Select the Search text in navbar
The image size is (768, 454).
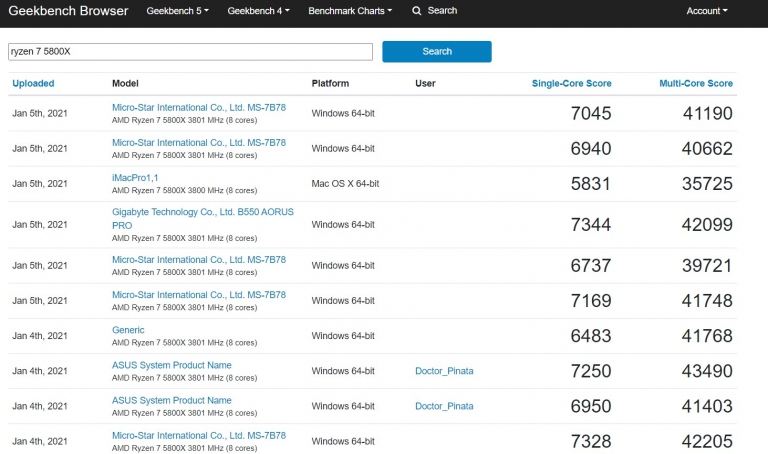[442, 11]
